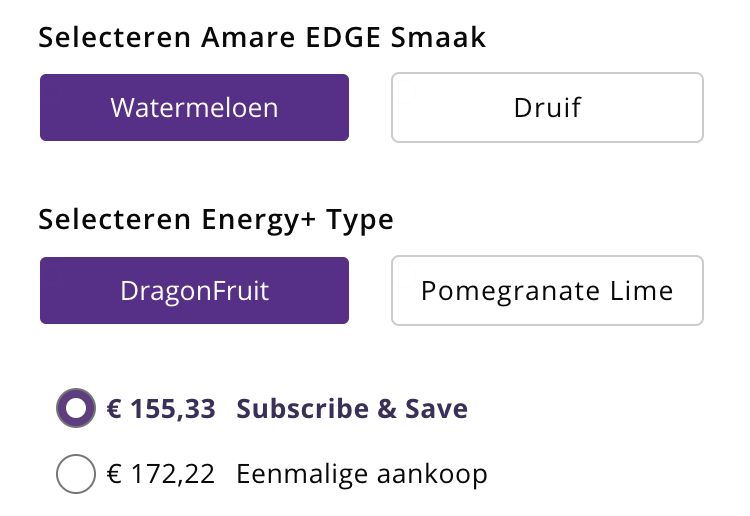Screen dimensions: 750x516
Task: Click the filled purple radio circle
Action: pos(77,408)
